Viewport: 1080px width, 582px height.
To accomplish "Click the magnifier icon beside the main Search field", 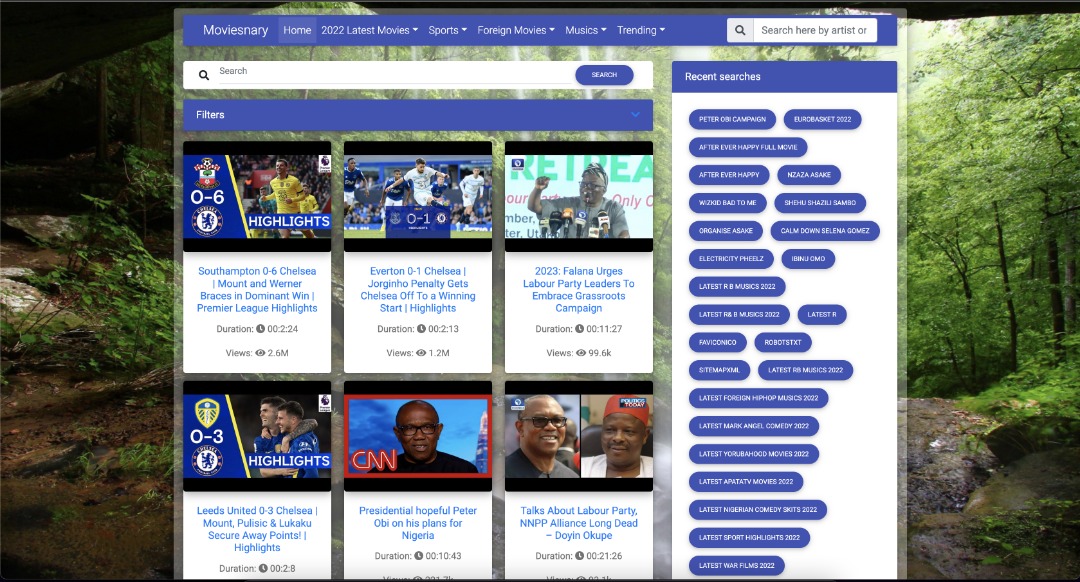I will tap(204, 75).
